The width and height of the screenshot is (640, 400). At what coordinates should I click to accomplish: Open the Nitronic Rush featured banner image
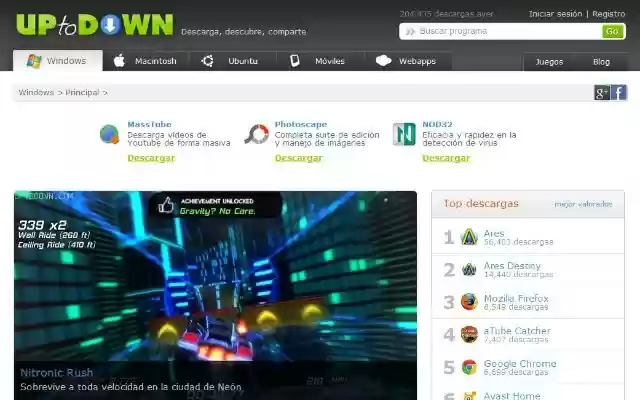point(216,276)
